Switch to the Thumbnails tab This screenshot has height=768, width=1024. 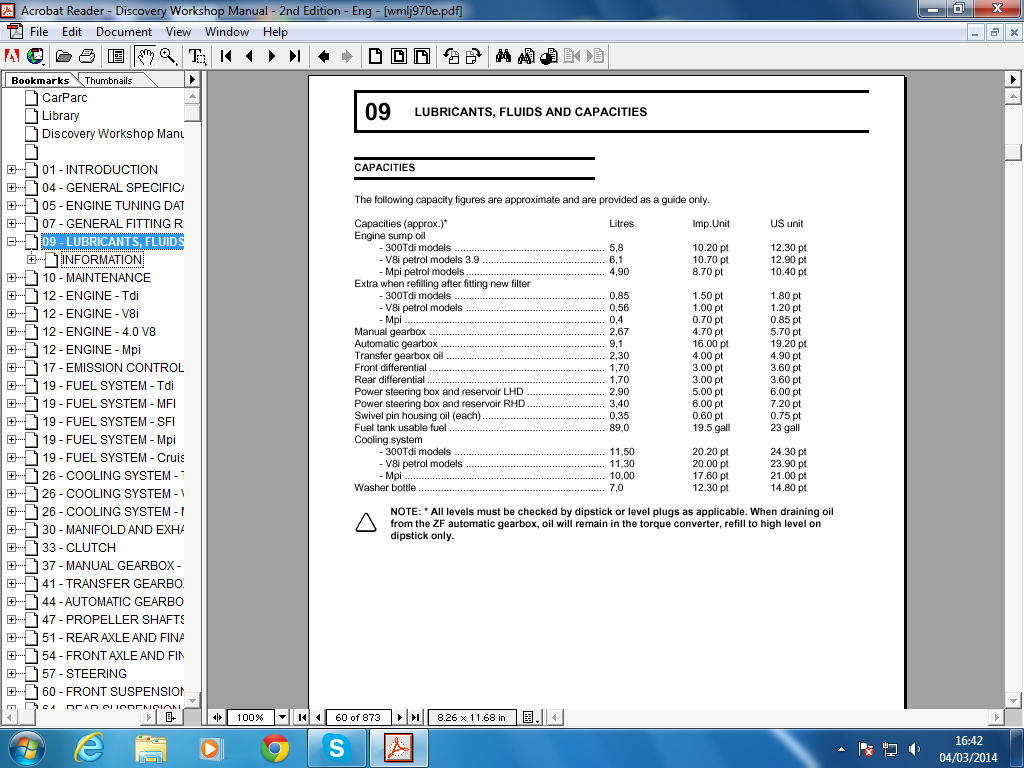[x=108, y=80]
